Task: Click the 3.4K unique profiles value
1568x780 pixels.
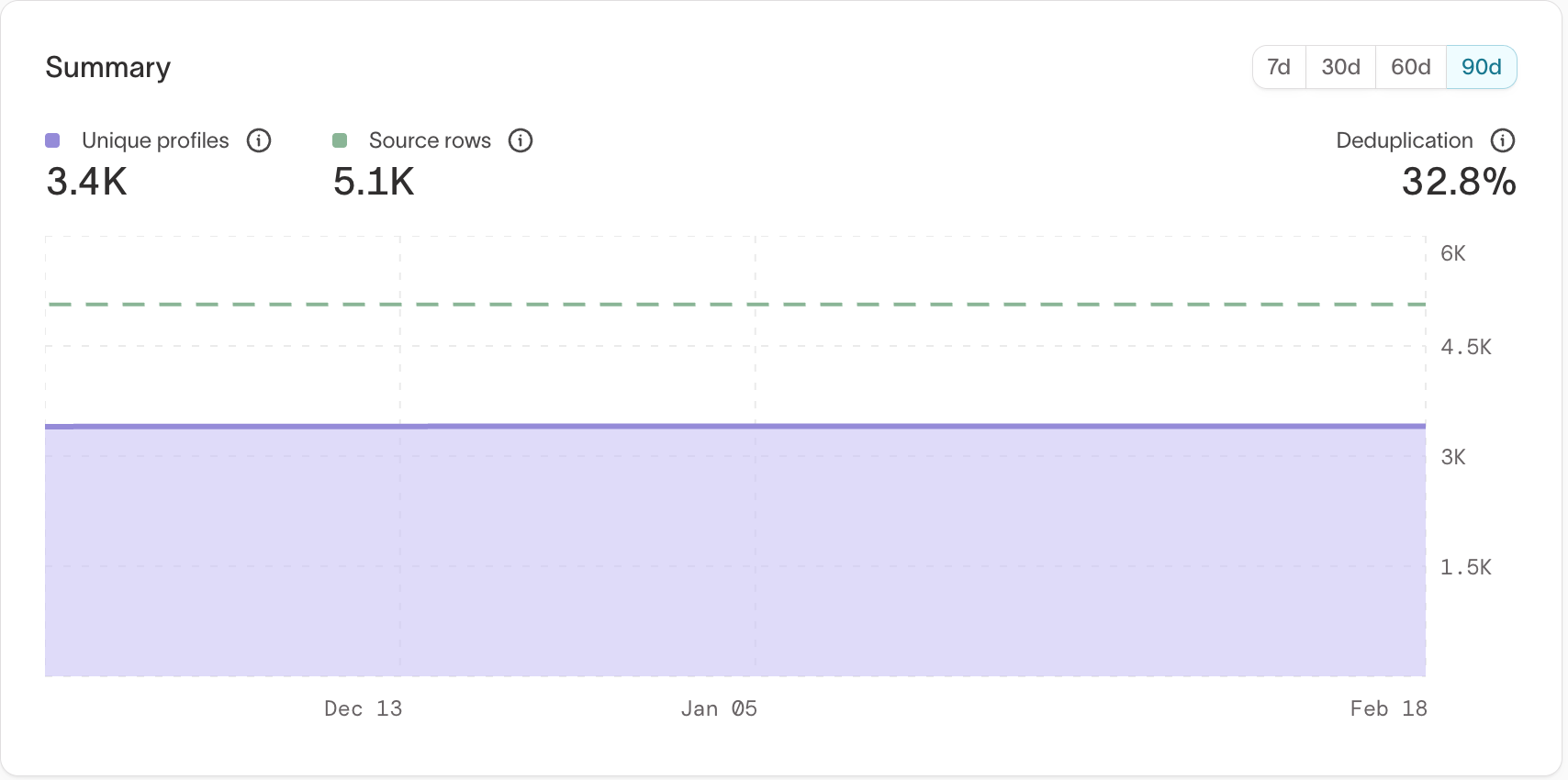Action: (87, 182)
